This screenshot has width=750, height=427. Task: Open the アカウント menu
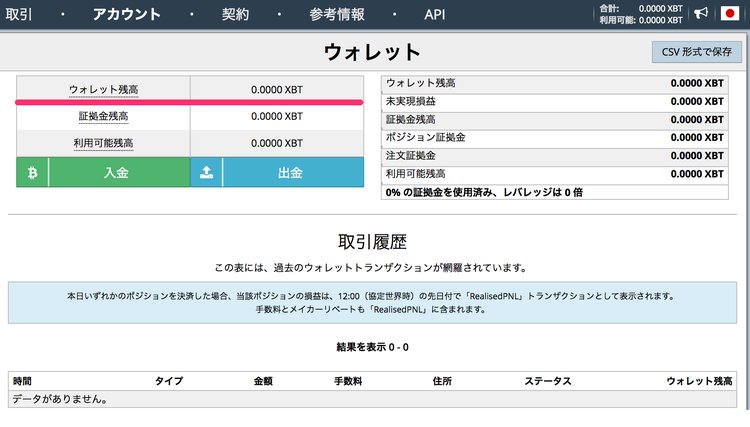127,14
